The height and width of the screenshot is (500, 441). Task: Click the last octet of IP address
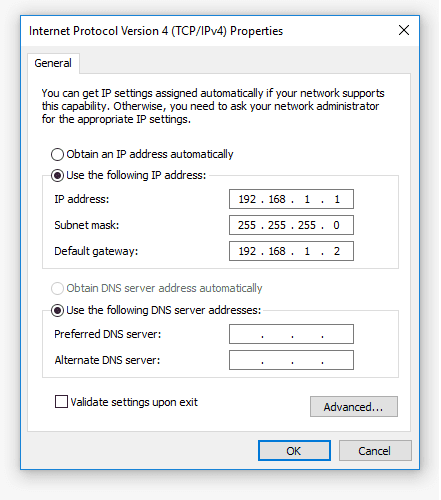pos(337,199)
